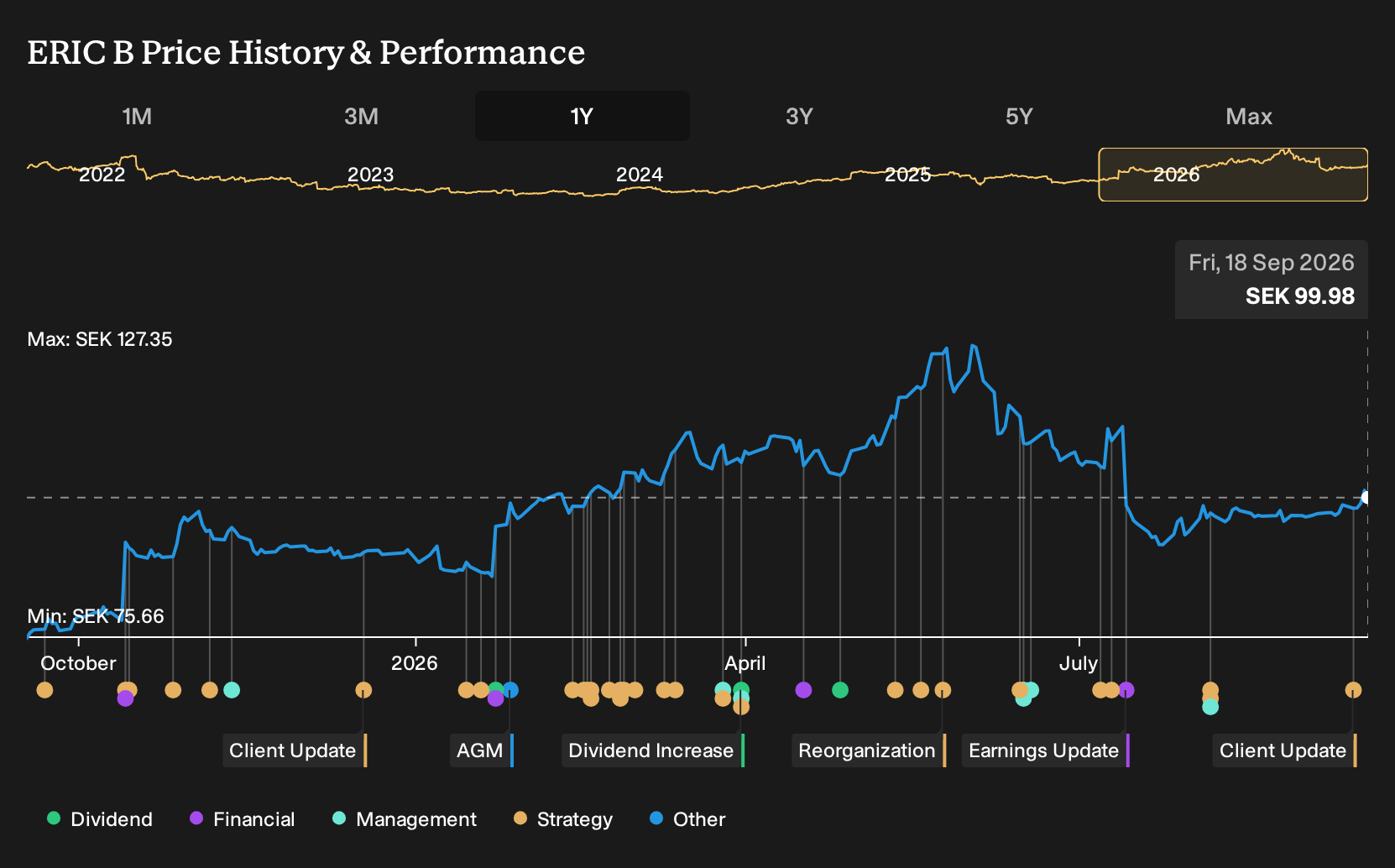
Task: Toggle the Management legend filter
Action: click(x=405, y=819)
